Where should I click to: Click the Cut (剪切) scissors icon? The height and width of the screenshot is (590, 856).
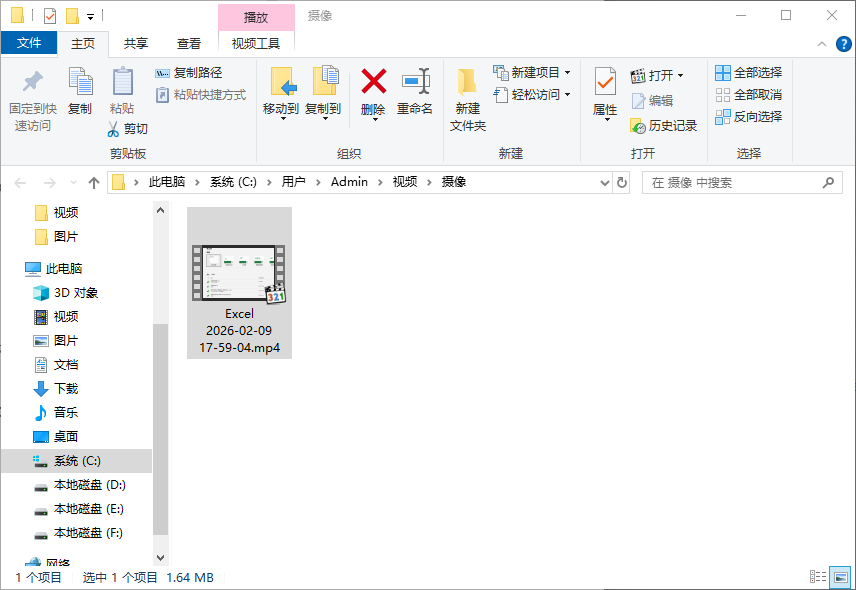coord(116,129)
